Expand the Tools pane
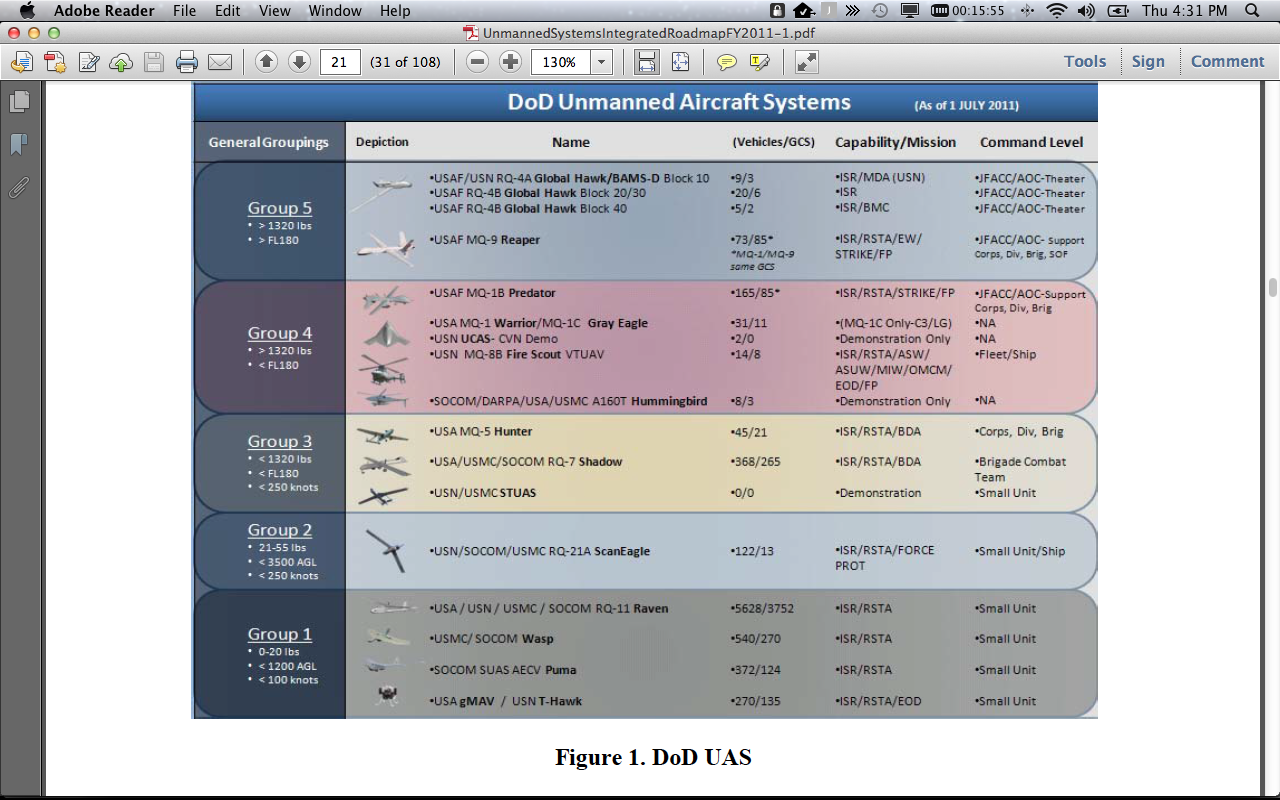The width and height of the screenshot is (1280, 800). 1084,61
